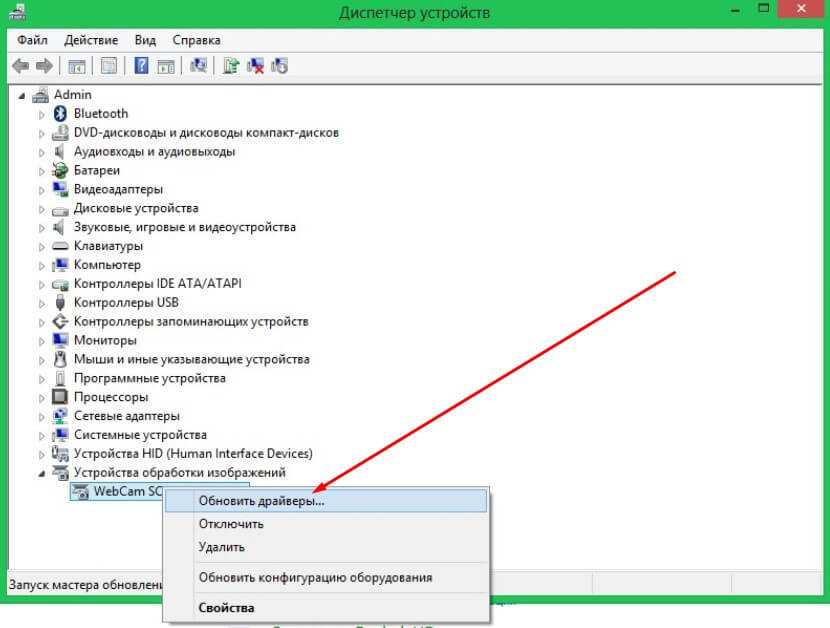This screenshot has height=628, width=830.
Task: Click the Контроллеры запоминающих устройств icon
Action: coord(60,321)
